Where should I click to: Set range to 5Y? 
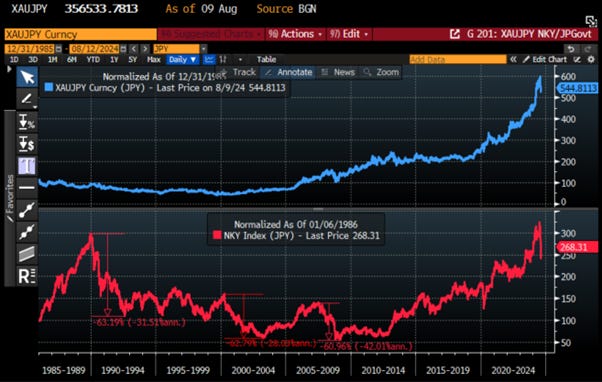click(132, 60)
